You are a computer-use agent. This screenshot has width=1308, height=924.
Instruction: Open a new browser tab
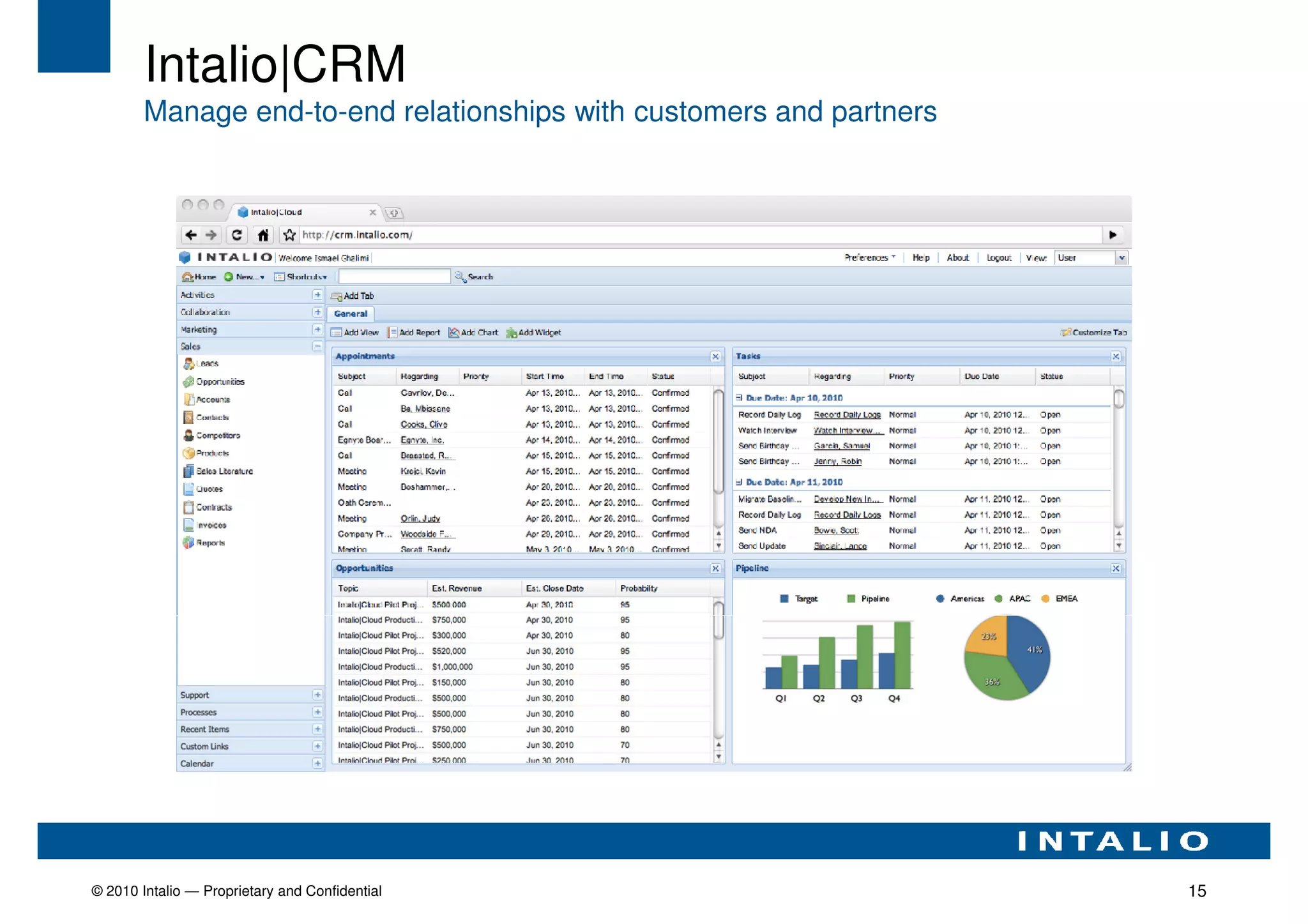click(394, 213)
